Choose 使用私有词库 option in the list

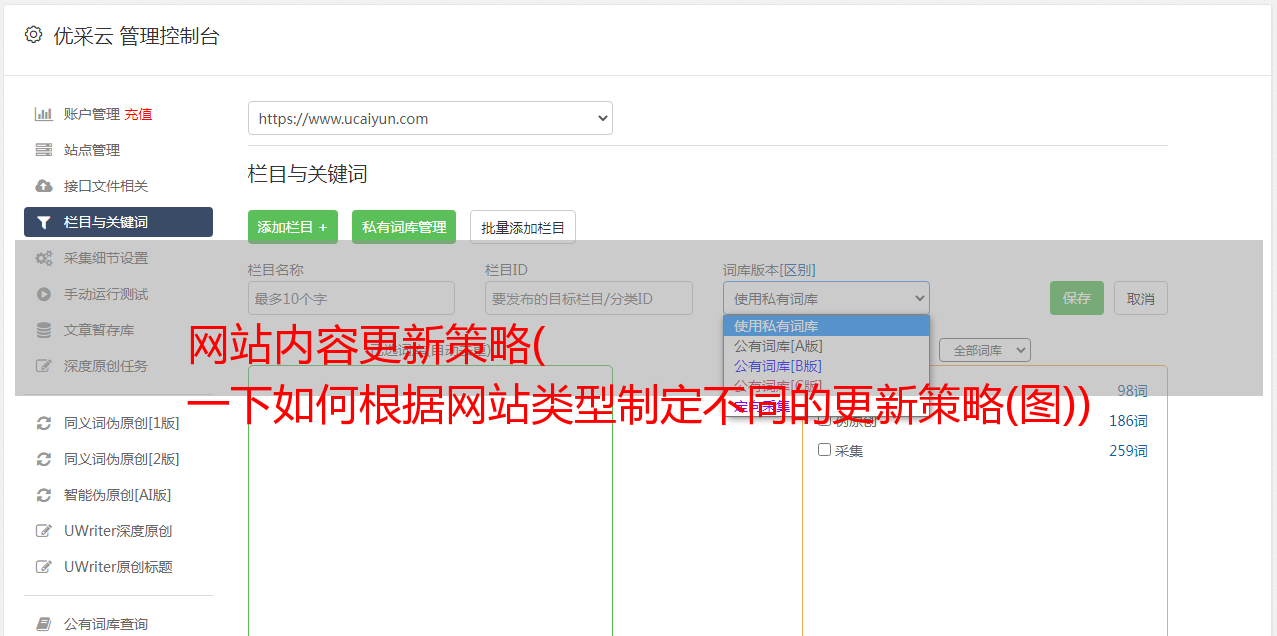pos(826,326)
